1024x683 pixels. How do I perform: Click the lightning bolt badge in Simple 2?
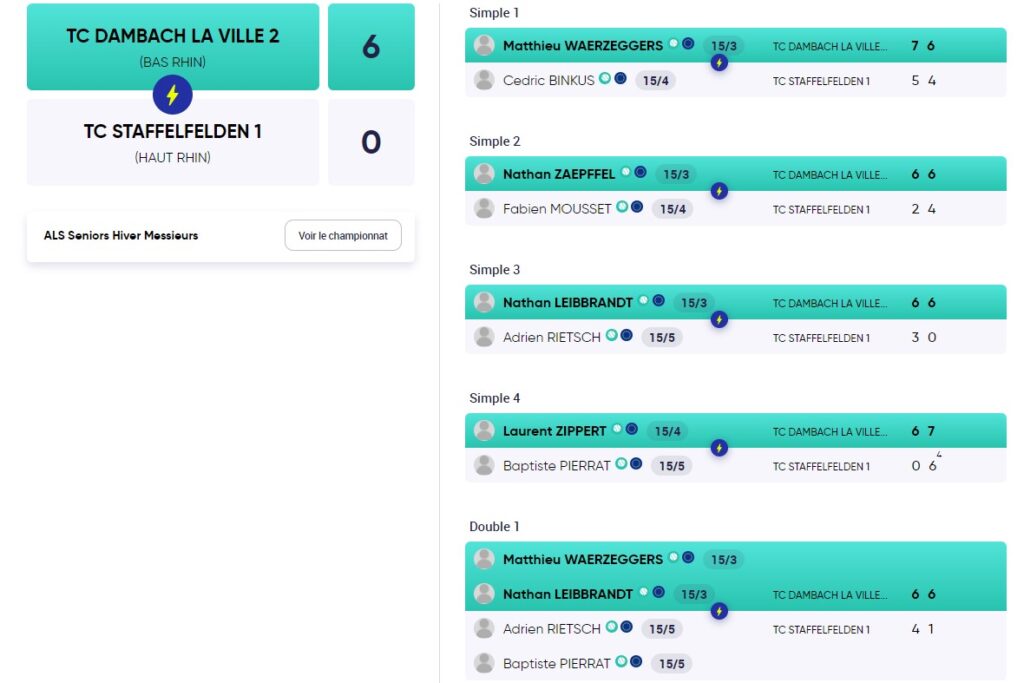click(x=719, y=191)
